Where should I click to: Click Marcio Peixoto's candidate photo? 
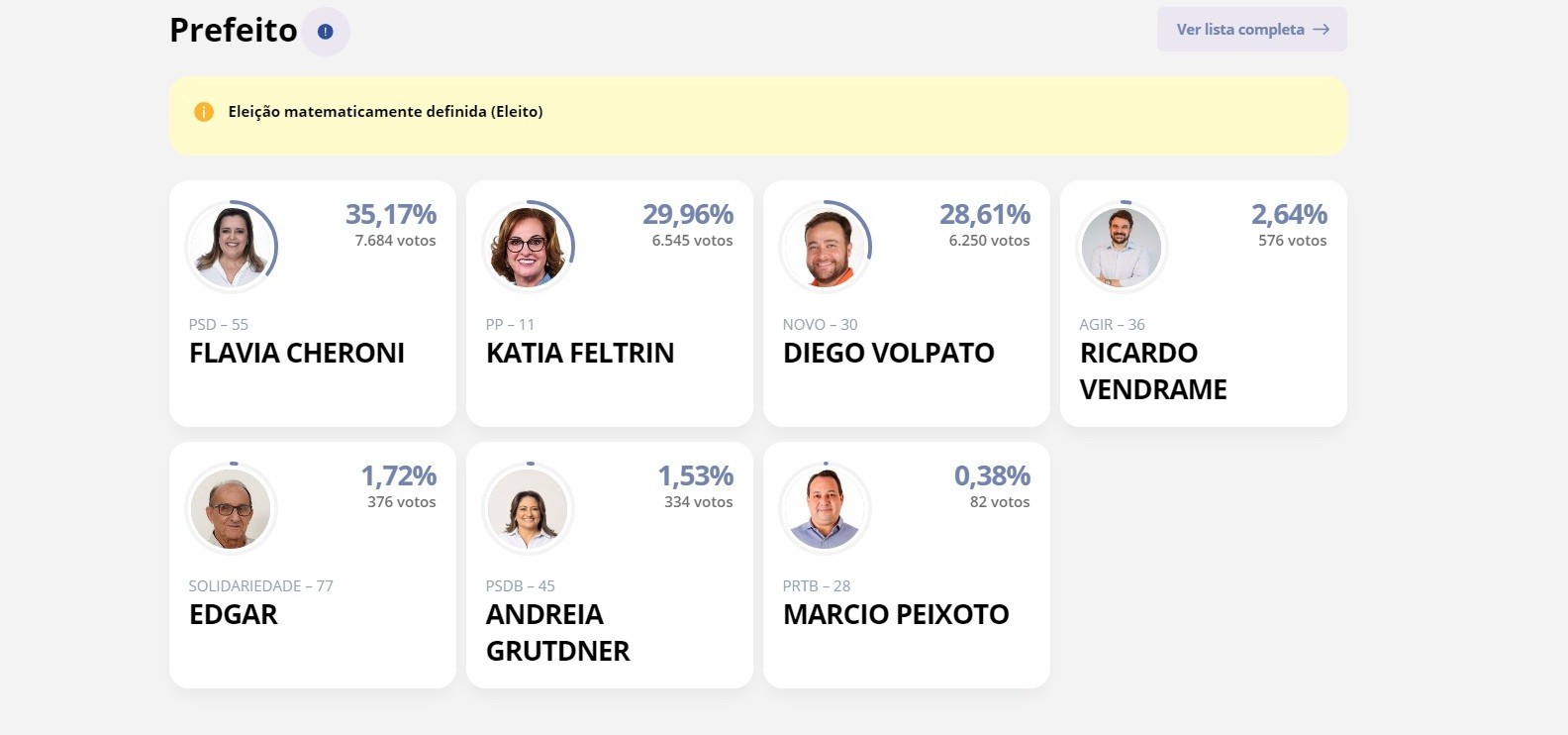826,508
